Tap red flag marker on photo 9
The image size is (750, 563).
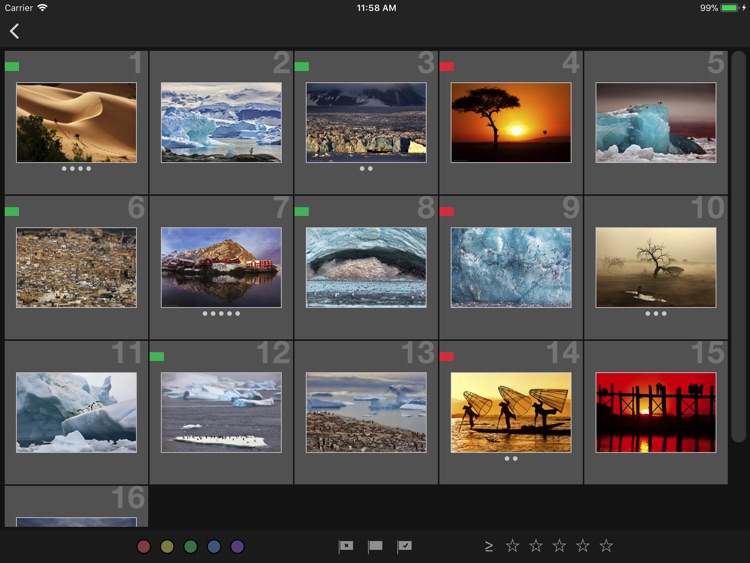[447, 211]
